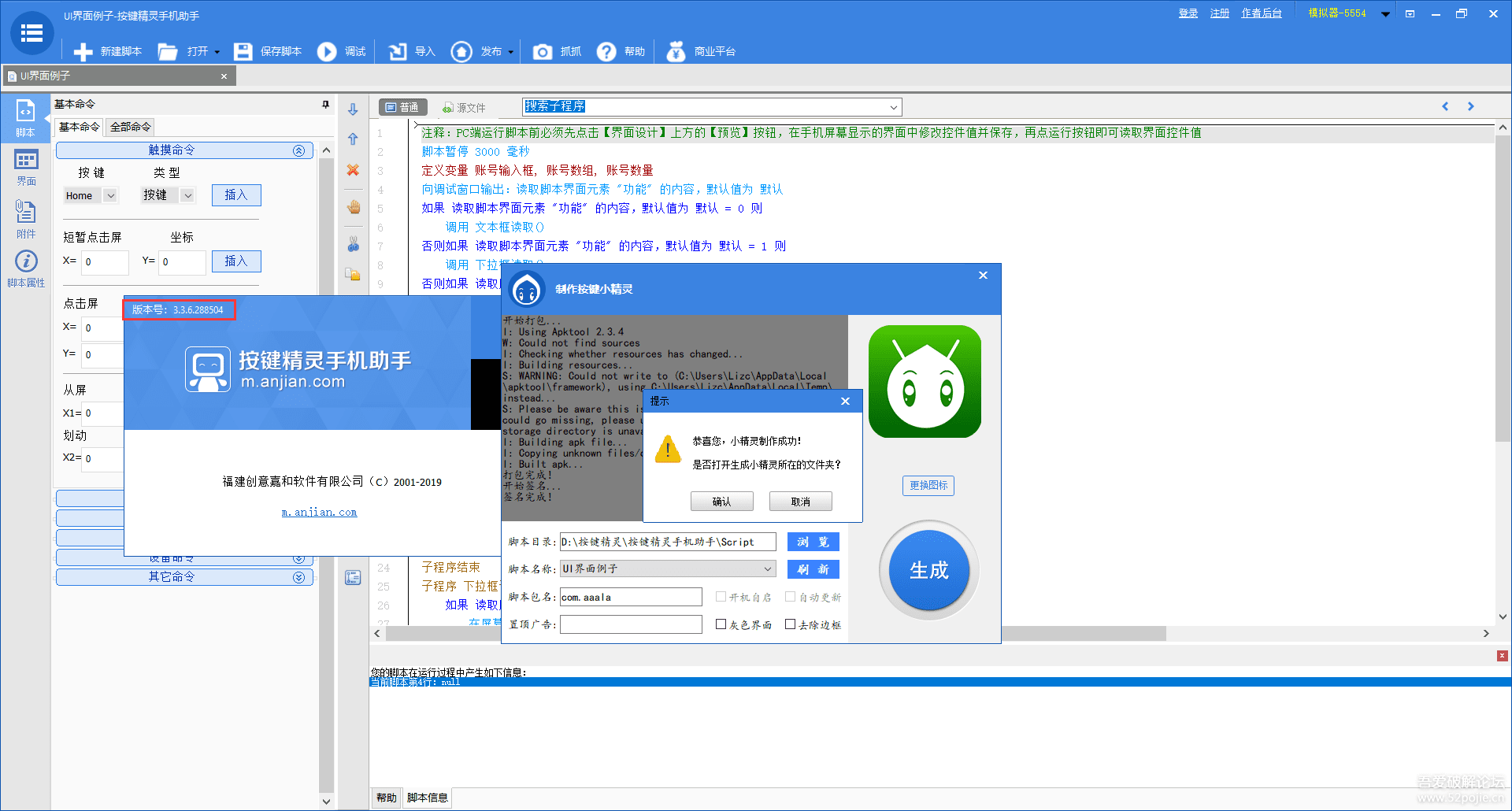Viewport: 1512px width, 811px height.
Task: Navigate back with the left arrow icon
Action: coord(1445,106)
